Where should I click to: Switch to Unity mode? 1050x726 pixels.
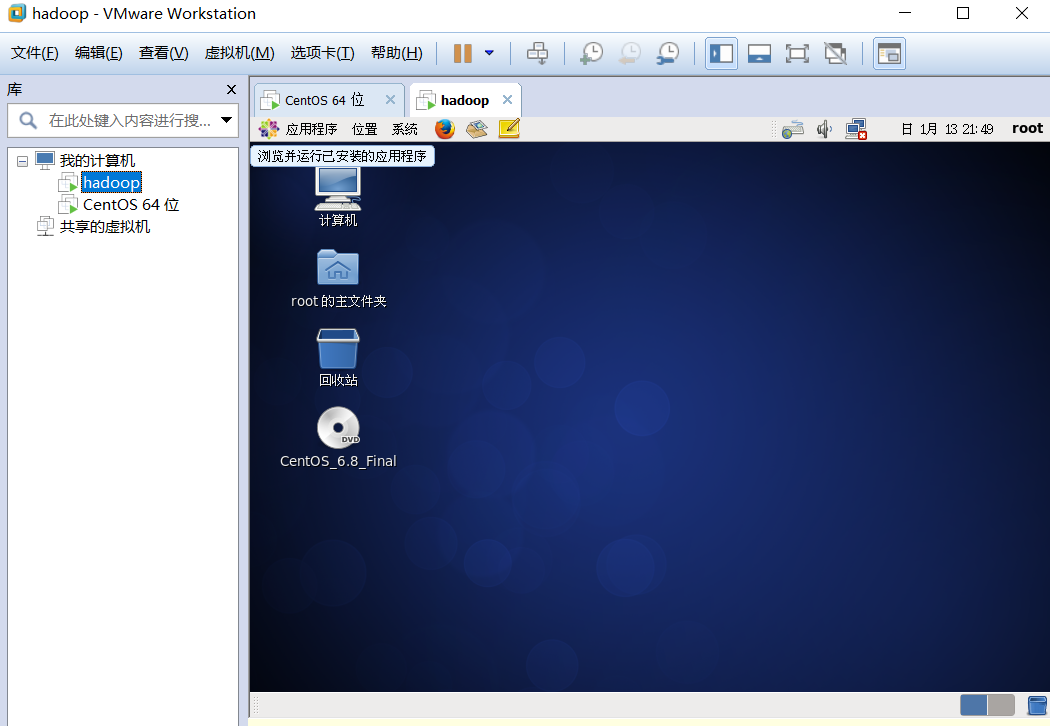835,54
